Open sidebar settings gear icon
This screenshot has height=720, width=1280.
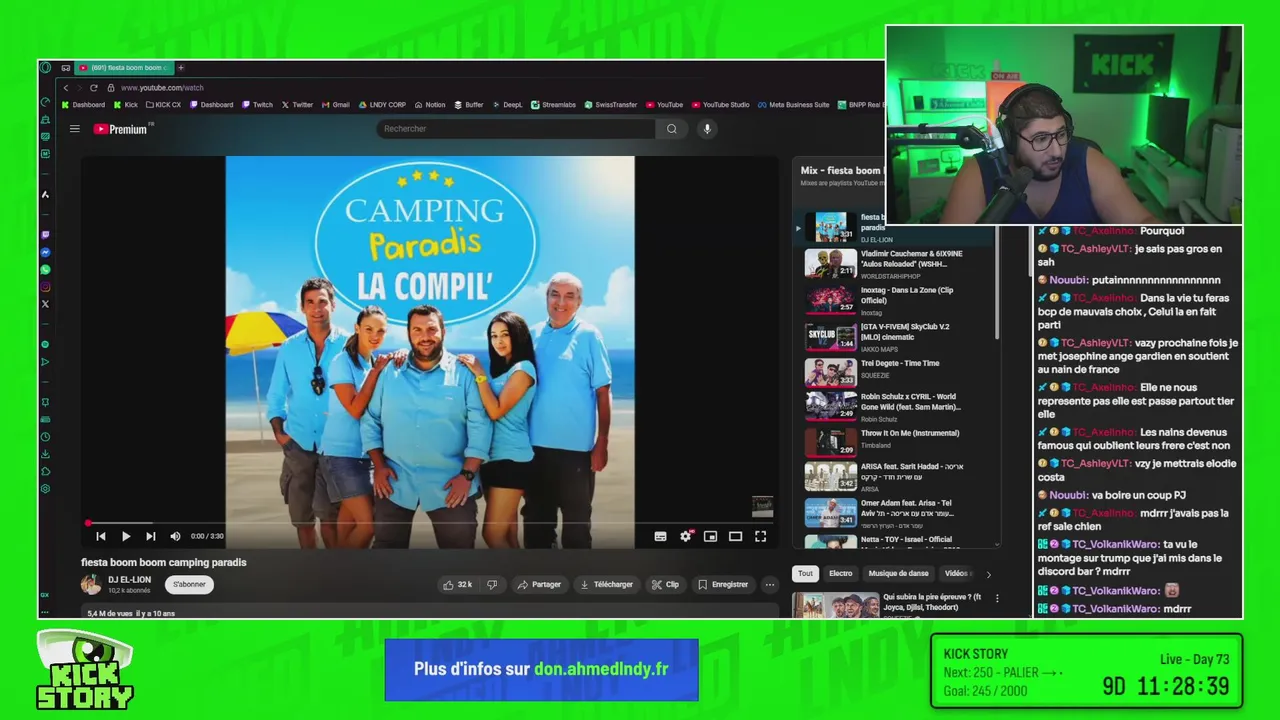coord(45,489)
